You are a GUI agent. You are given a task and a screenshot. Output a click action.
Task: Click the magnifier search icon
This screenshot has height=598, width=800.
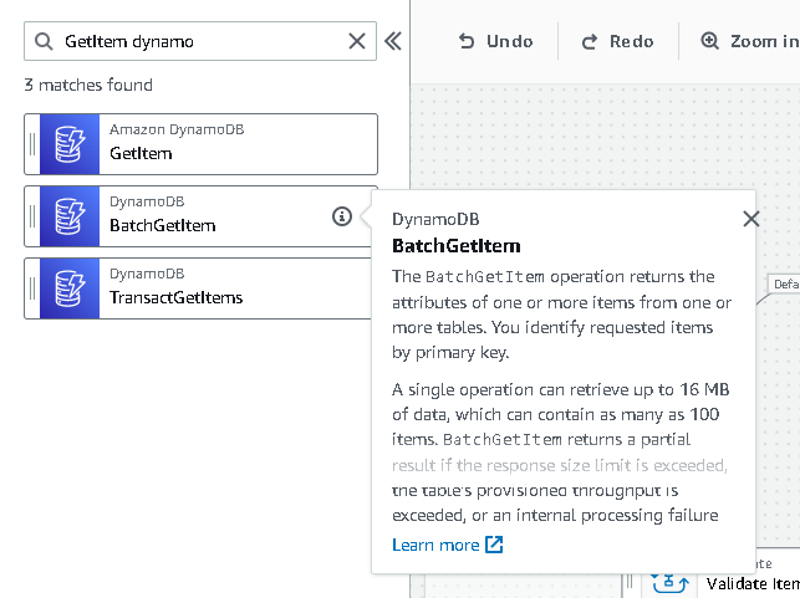coord(44,41)
